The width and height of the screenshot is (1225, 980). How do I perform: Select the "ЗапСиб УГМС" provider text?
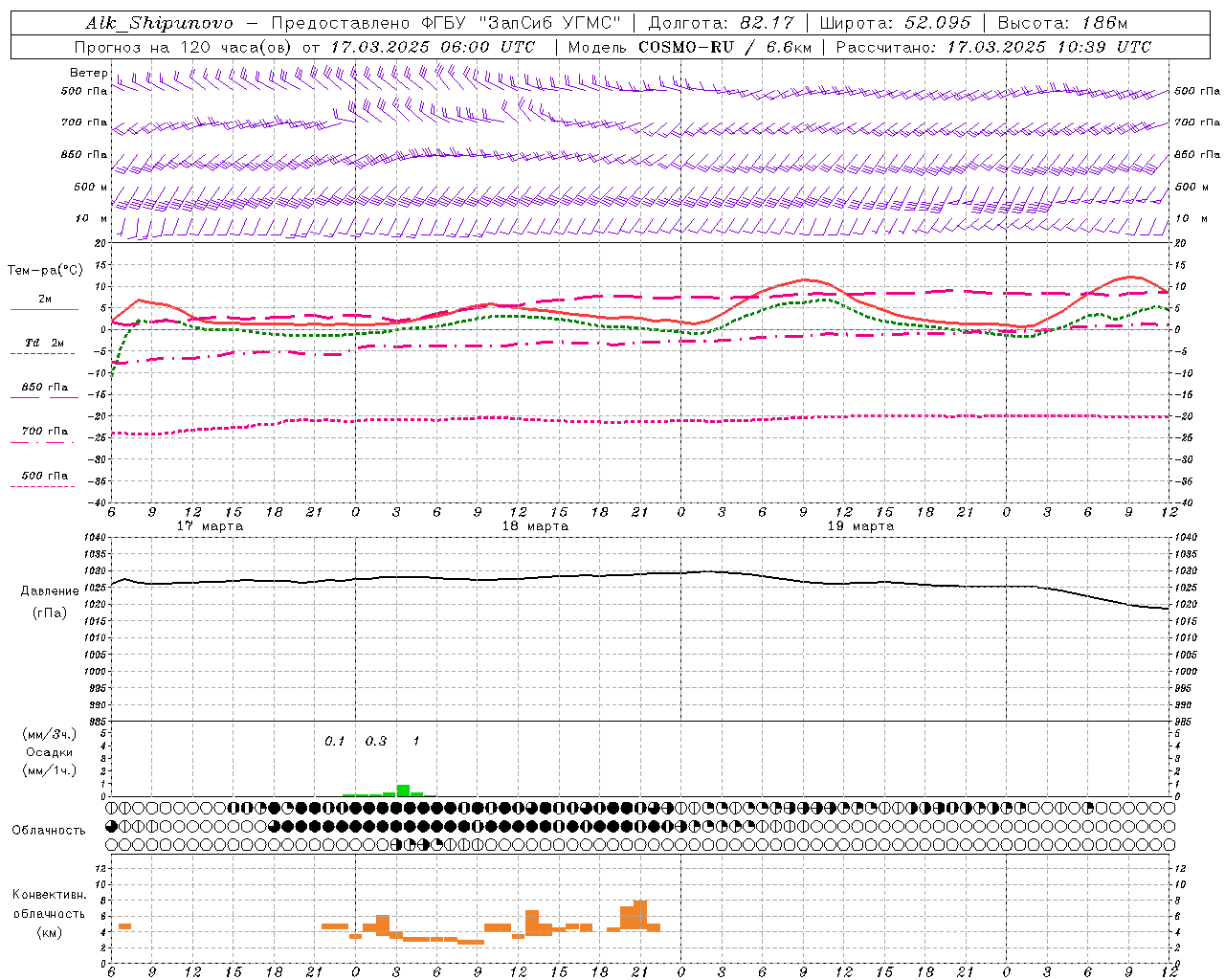pyautogui.click(x=549, y=24)
